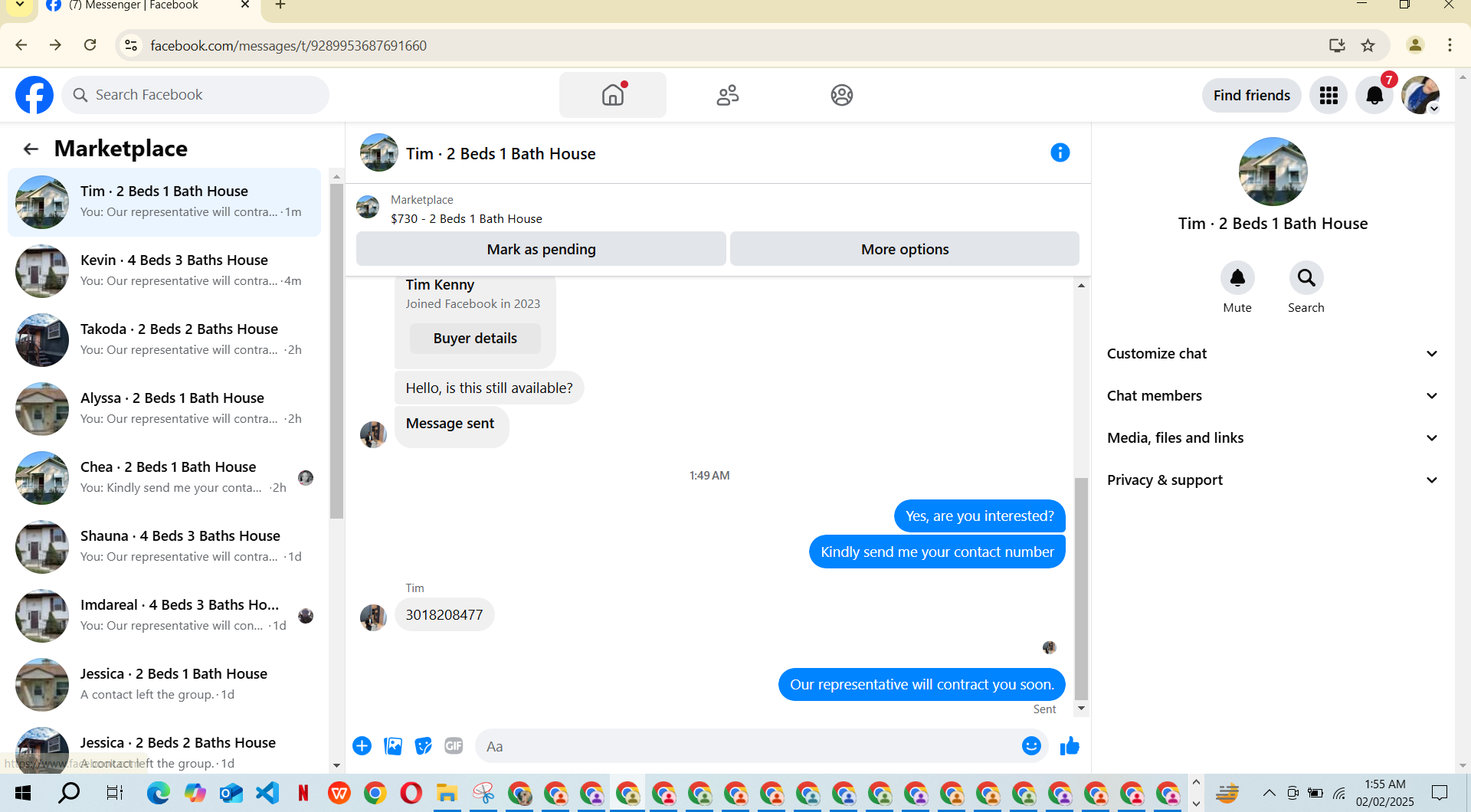Expand Privacy & support section
The image size is (1471, 812).
click(x=1272, y=480)
